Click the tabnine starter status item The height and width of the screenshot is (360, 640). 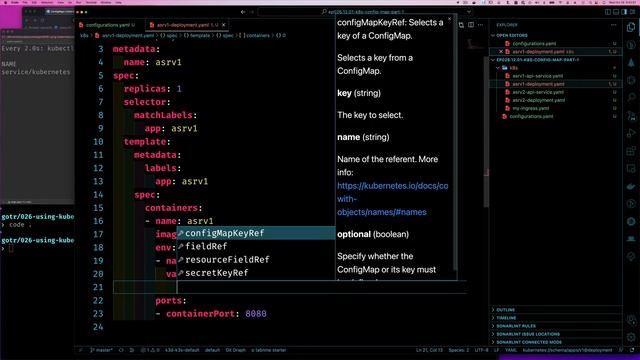(269, 350)
